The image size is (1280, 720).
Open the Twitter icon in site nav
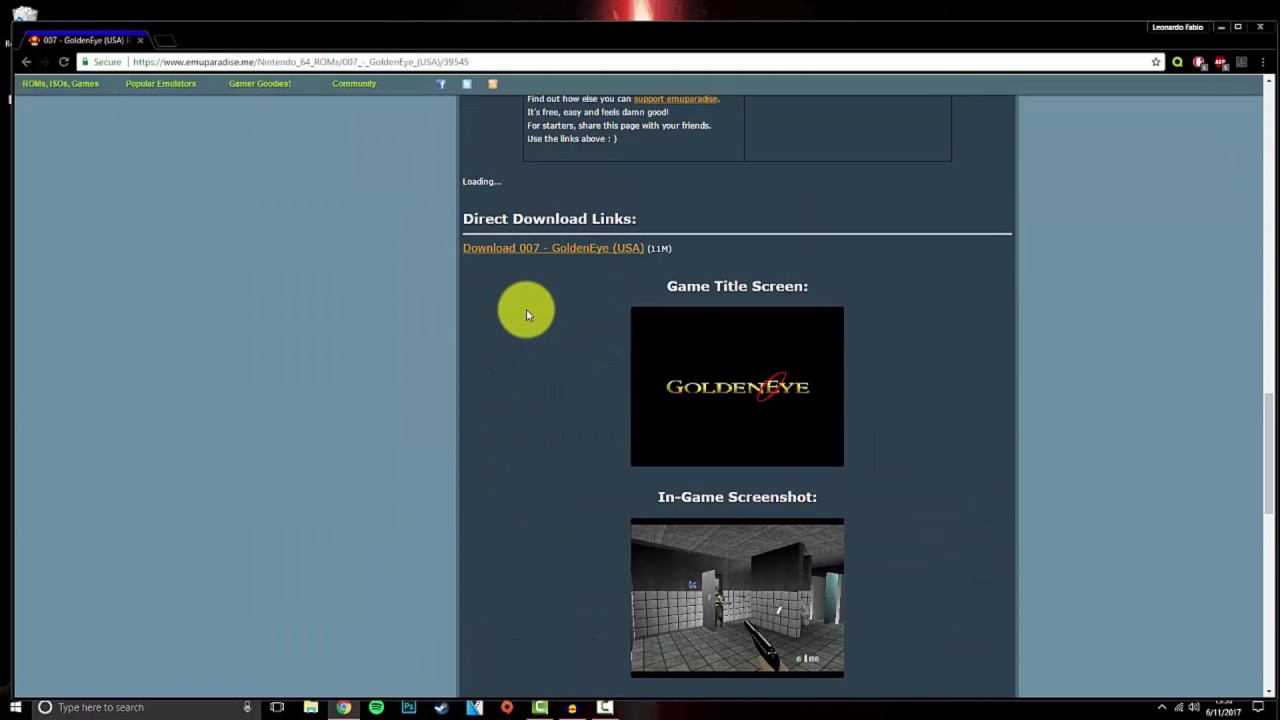467,84
